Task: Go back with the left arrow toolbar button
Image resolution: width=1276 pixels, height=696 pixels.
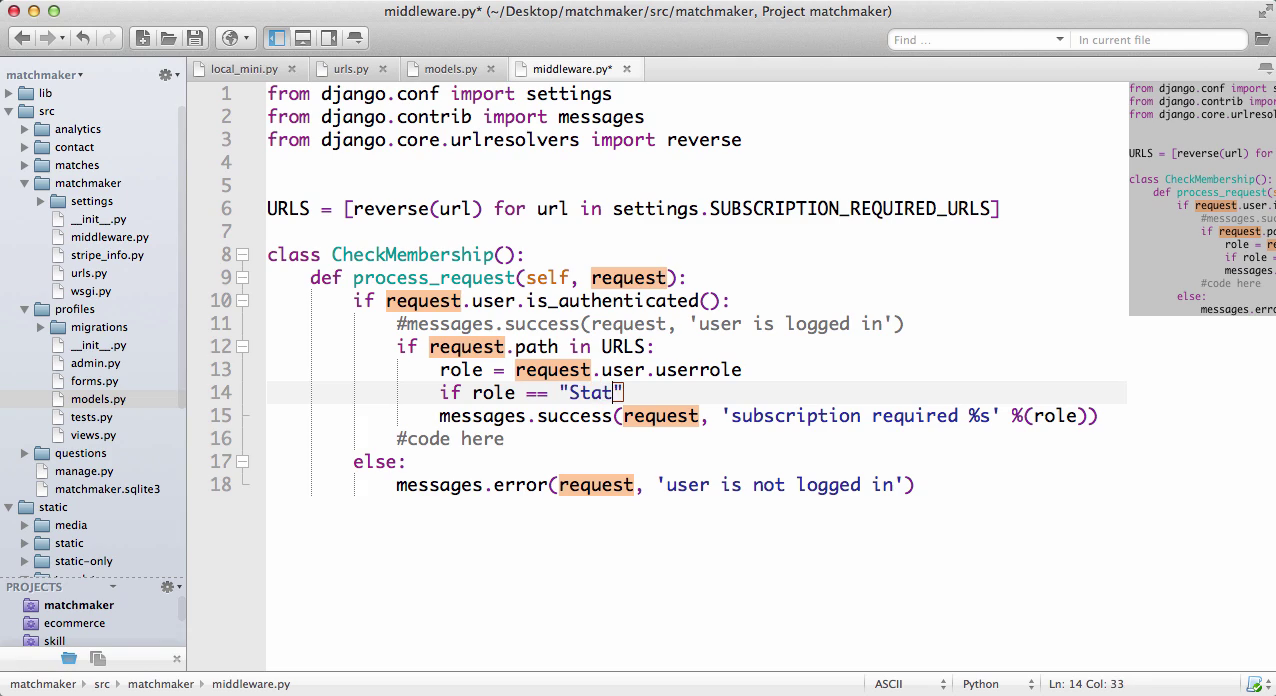Action: click(x=21, y=38)
